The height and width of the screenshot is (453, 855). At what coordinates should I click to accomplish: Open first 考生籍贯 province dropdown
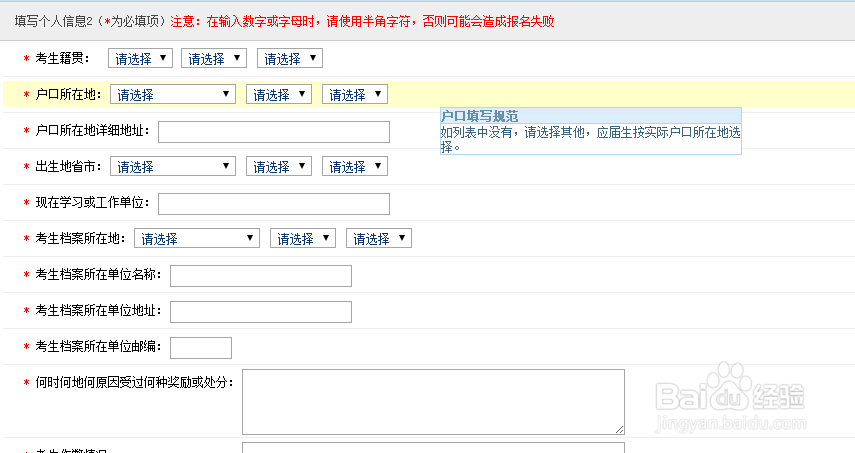point(141,58)
